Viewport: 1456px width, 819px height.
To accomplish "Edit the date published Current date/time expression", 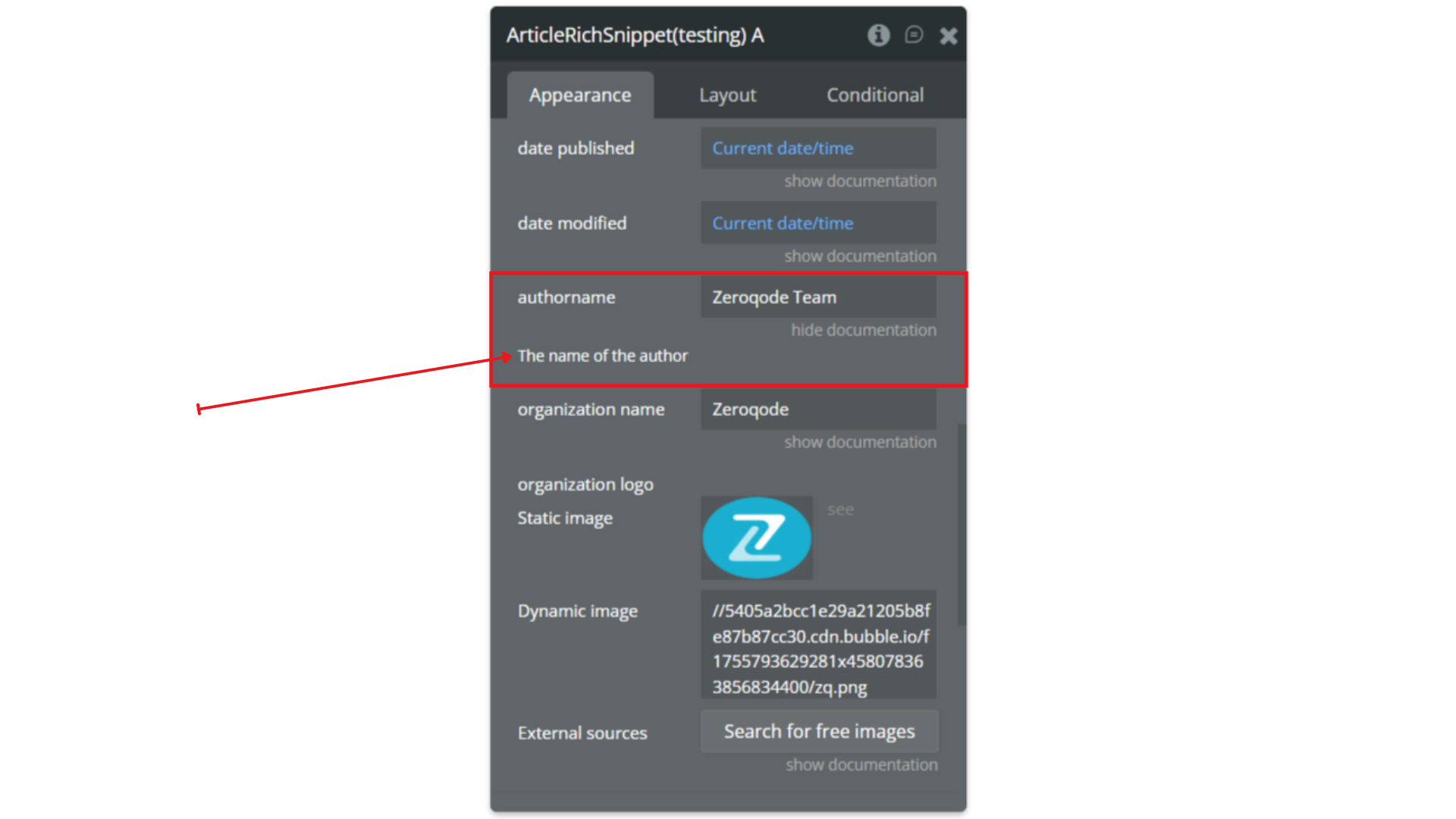I will pyautogui.click(x=818, y=148).
